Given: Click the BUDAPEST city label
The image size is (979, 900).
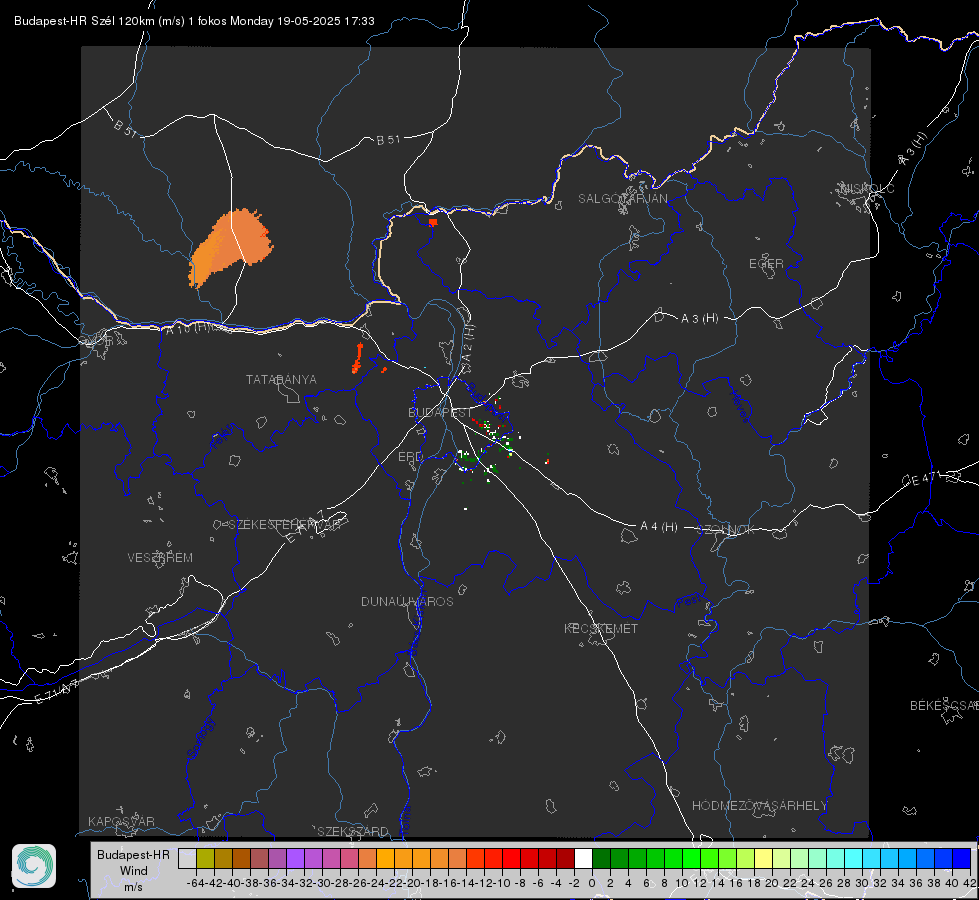Looking at the screenshot, I should point(440,412).
